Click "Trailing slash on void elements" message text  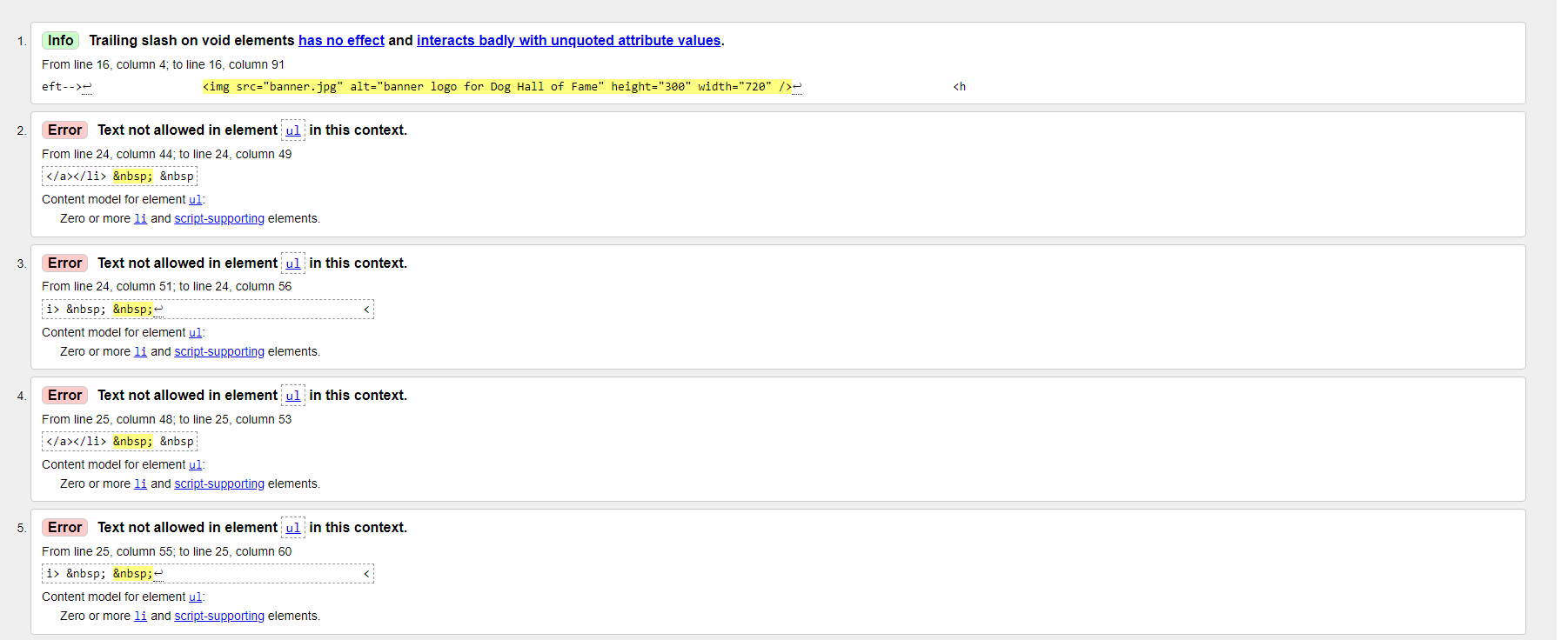click(191, 41)
